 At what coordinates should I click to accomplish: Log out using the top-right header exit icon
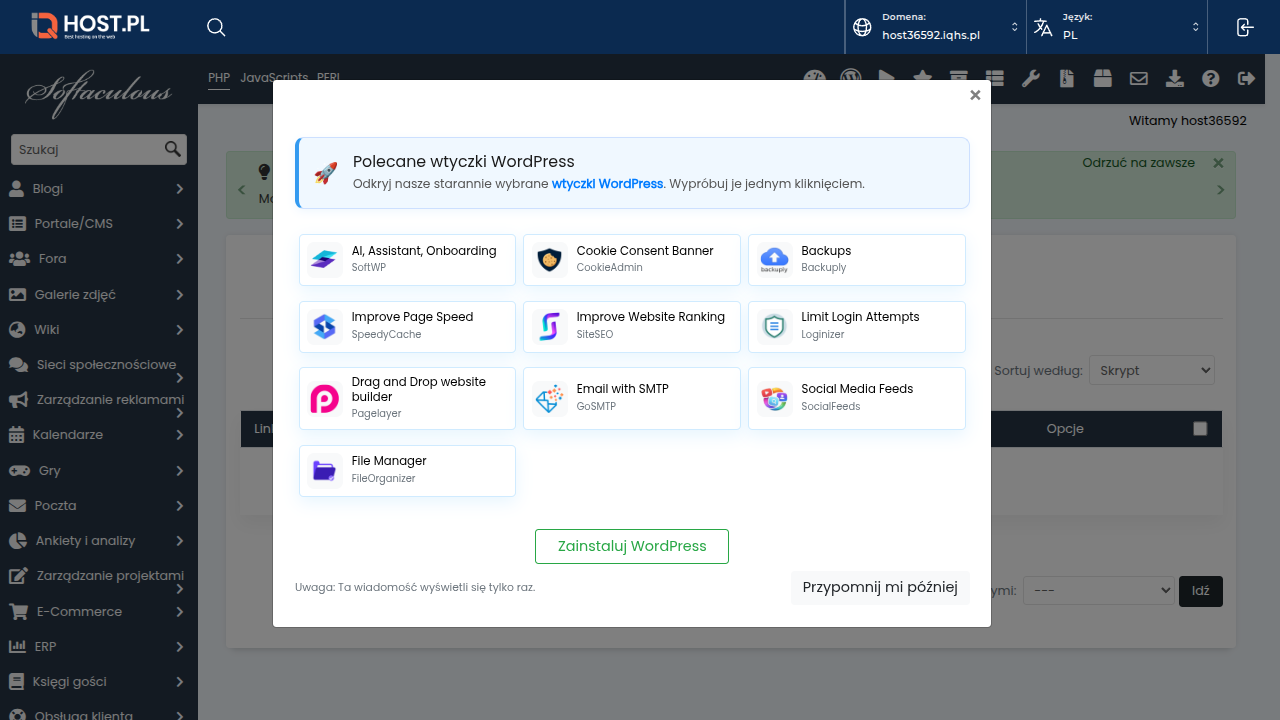(x=1244, y=27)
